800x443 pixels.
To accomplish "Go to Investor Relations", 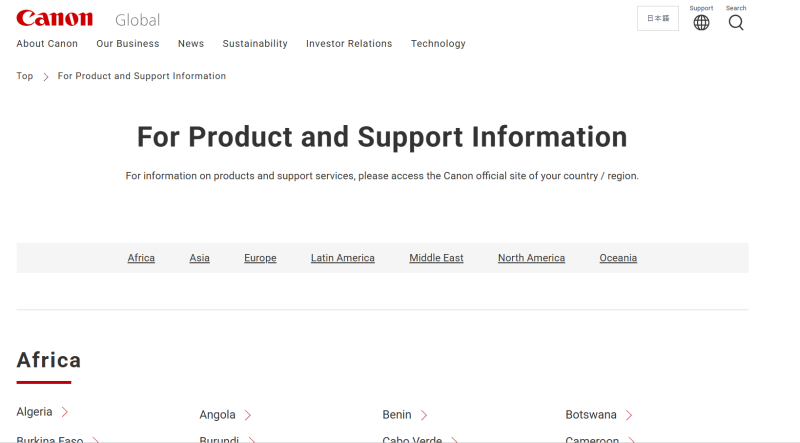I will pyautogui.click(x=349, y=44).
